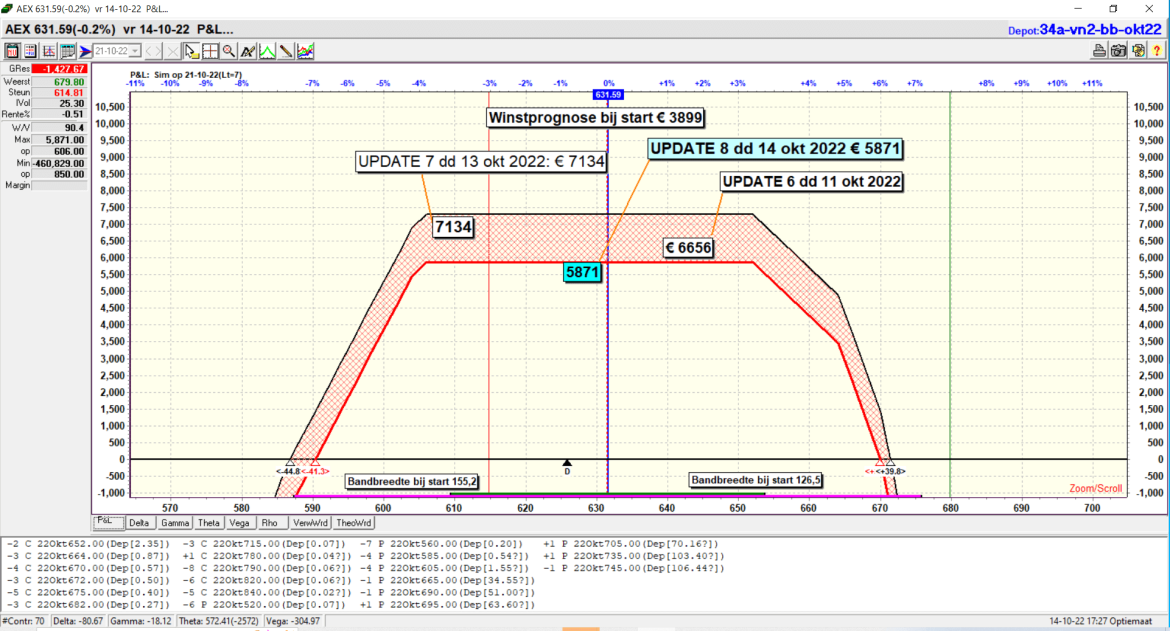Click the 'Winstprognose bij start € 3899' annotation
The width and height of the screenshot is (1170, 631).
[x=595, y=117]
